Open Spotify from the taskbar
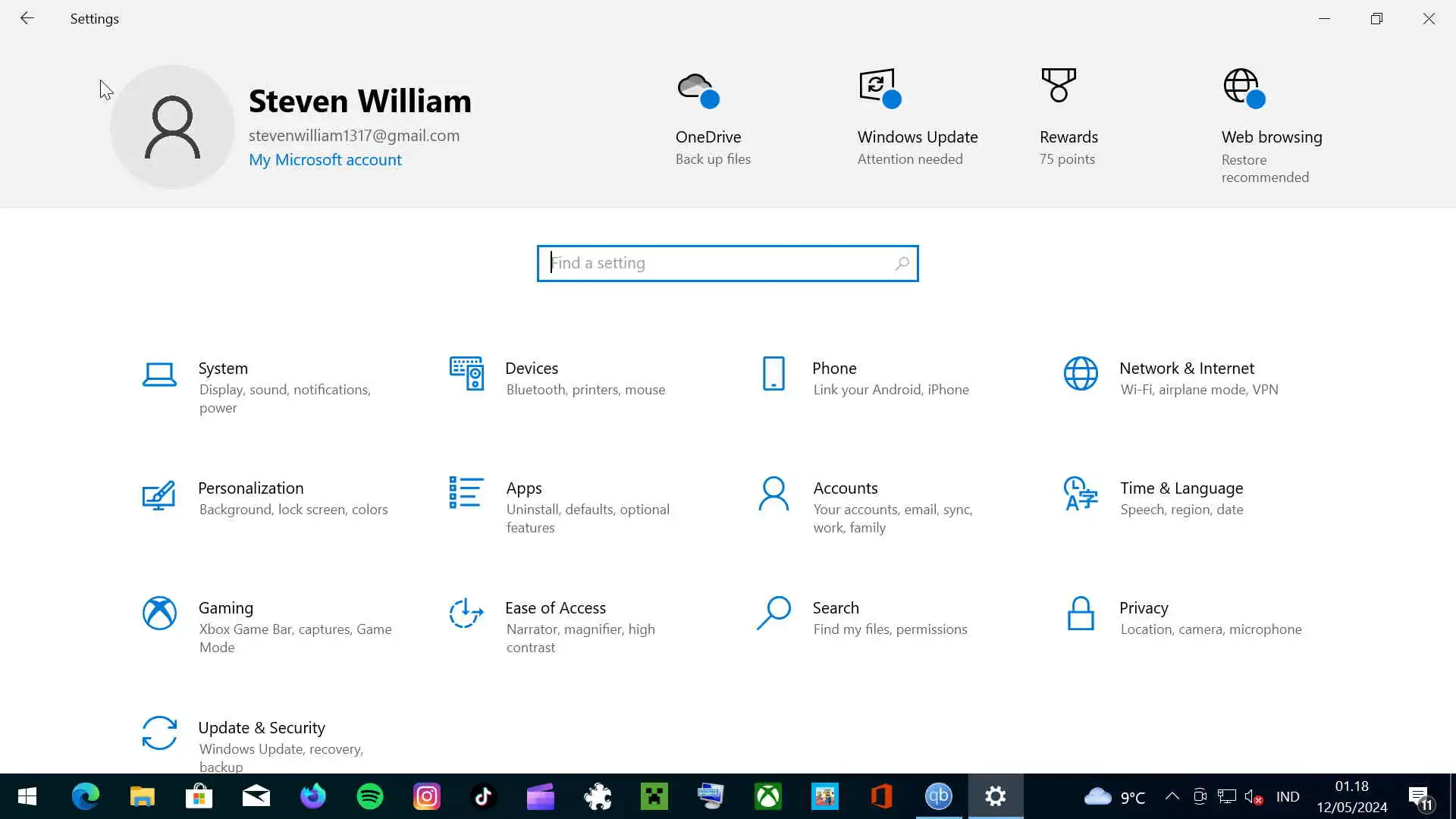The image size is (1456, 819). [x=370, y=796]
